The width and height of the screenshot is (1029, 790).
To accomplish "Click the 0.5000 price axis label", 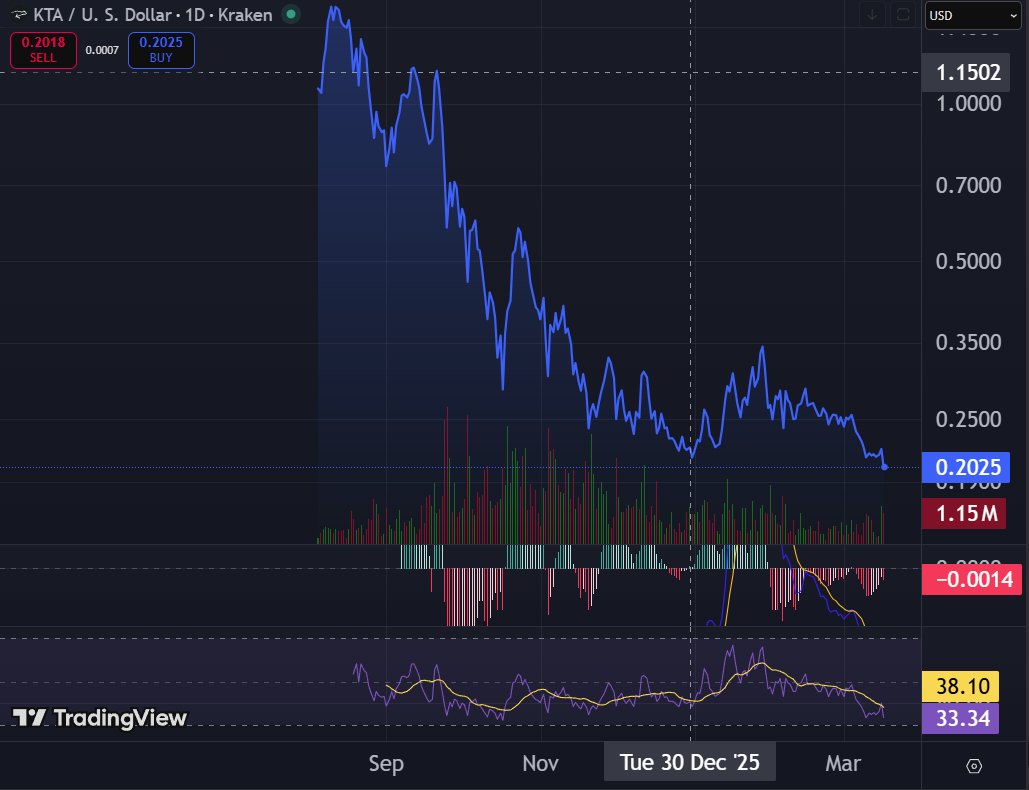I will (x=968, y=262).
